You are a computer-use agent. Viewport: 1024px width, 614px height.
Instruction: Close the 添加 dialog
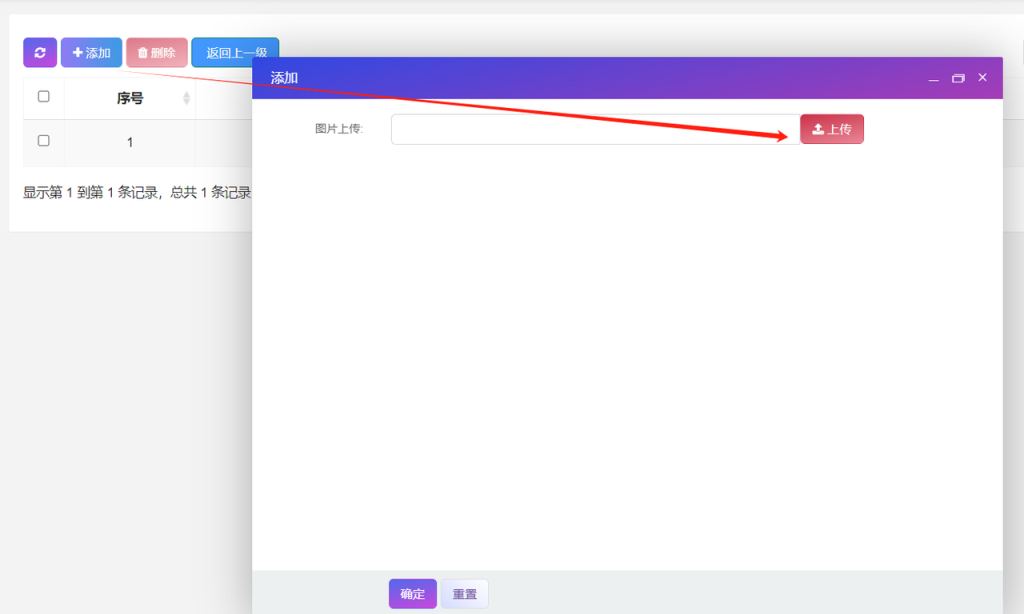click(x=982, y=77)
